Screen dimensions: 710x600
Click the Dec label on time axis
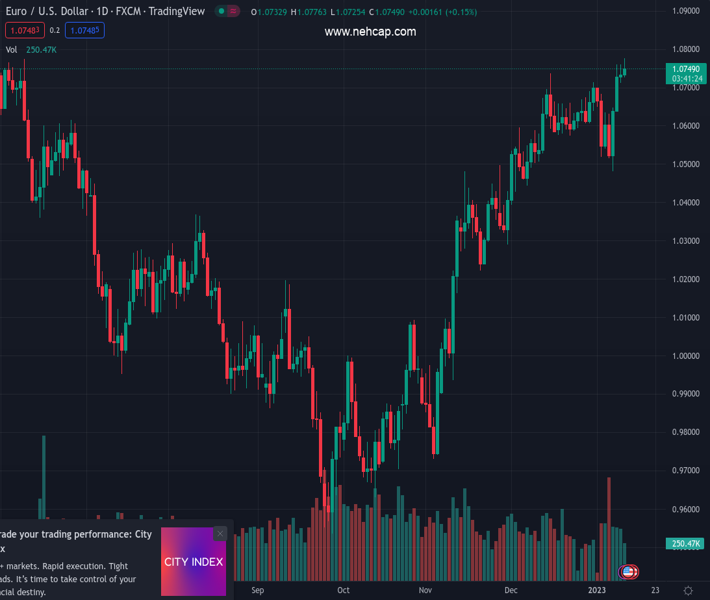tap(511, 591)
